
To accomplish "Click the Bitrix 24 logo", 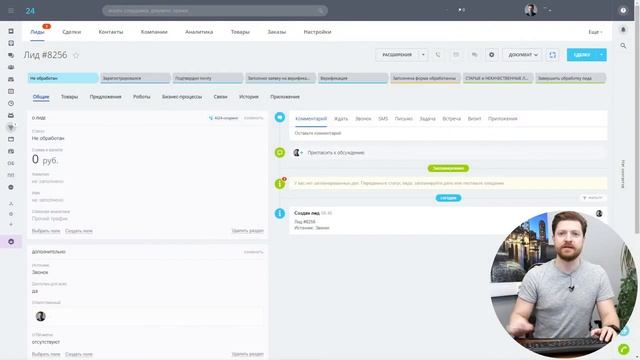I will (30, 11).
